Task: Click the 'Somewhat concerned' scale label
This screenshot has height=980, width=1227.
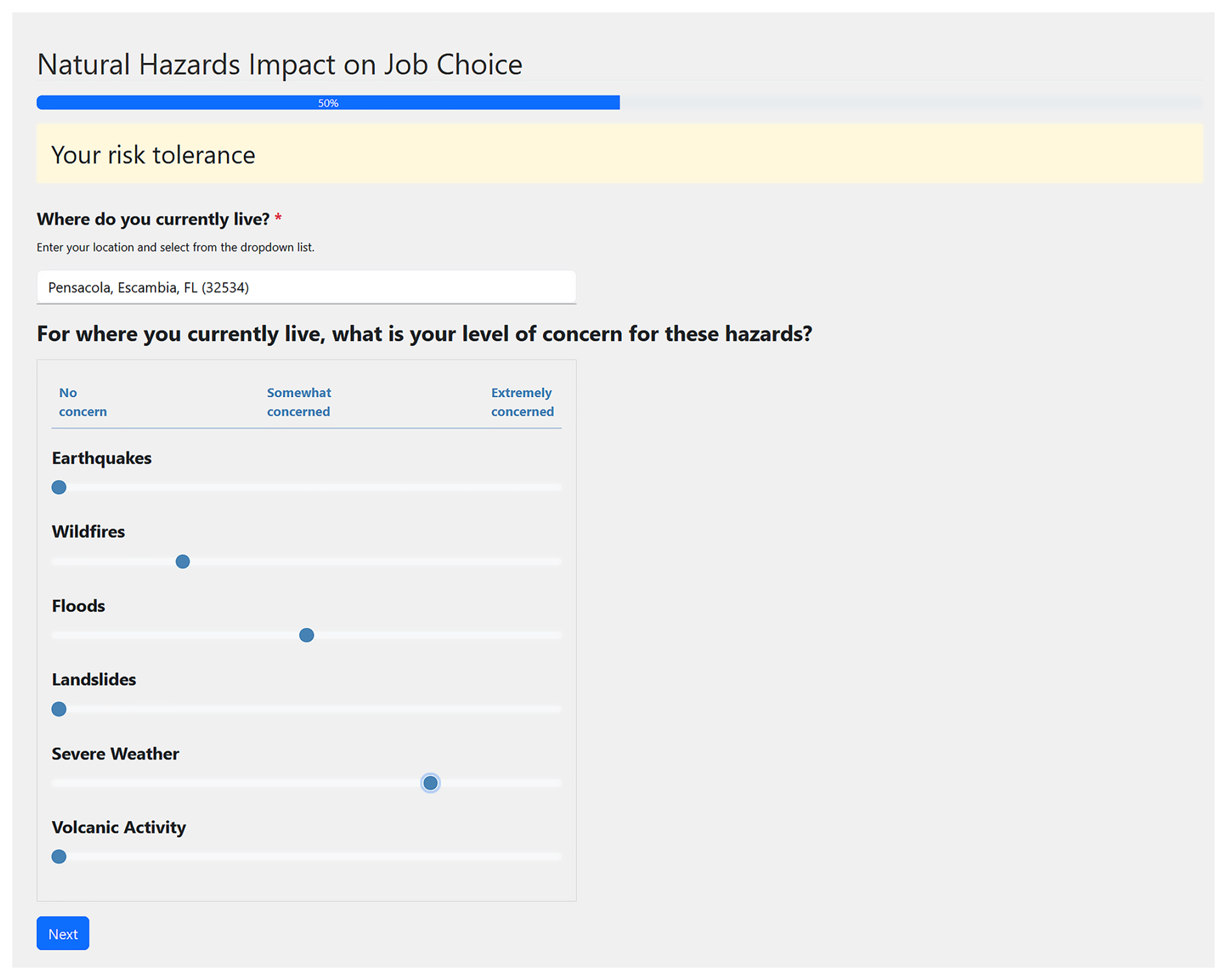Action: coord(298,401)
